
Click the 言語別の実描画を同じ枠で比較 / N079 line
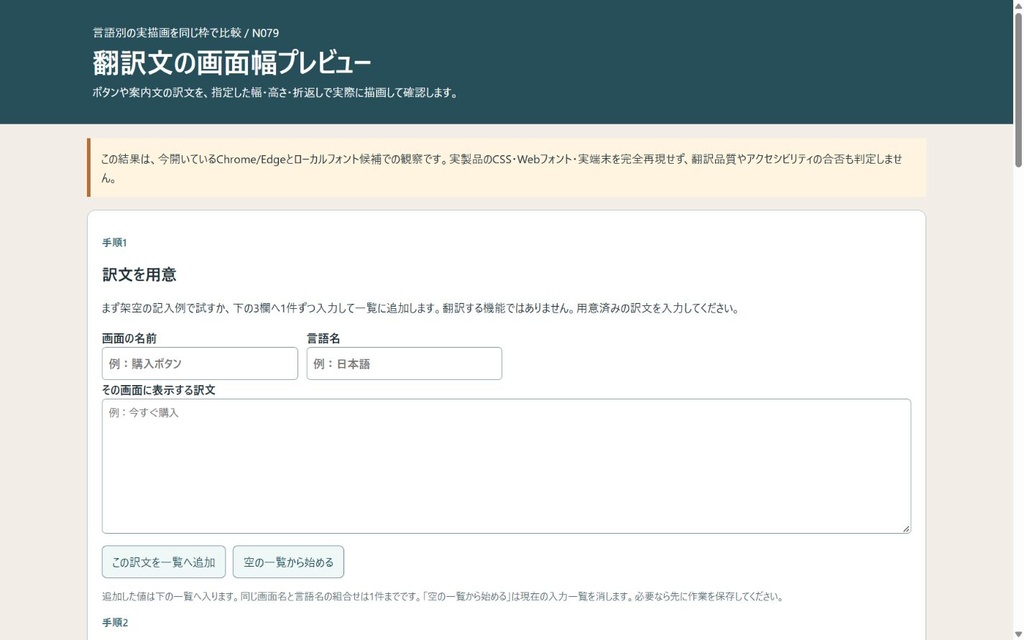point(186,33)
